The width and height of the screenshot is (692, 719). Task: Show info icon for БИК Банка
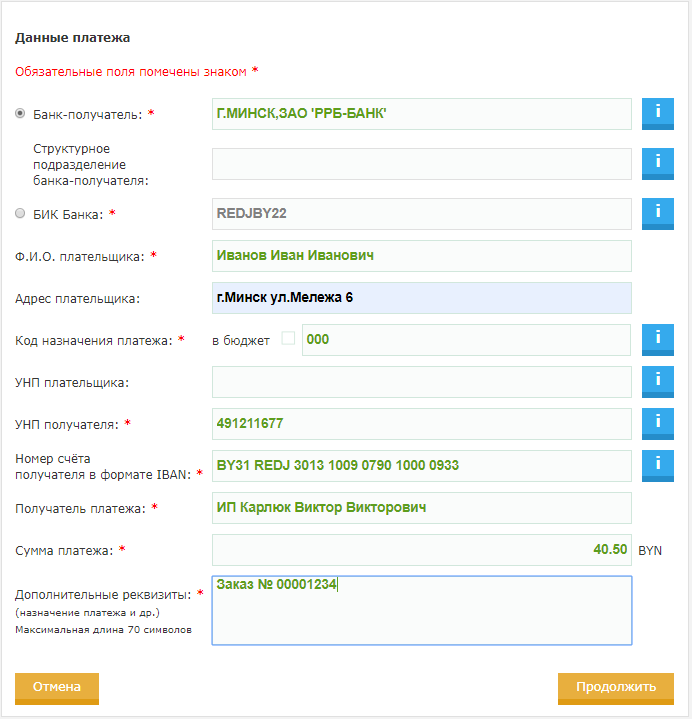coord(657,213)
